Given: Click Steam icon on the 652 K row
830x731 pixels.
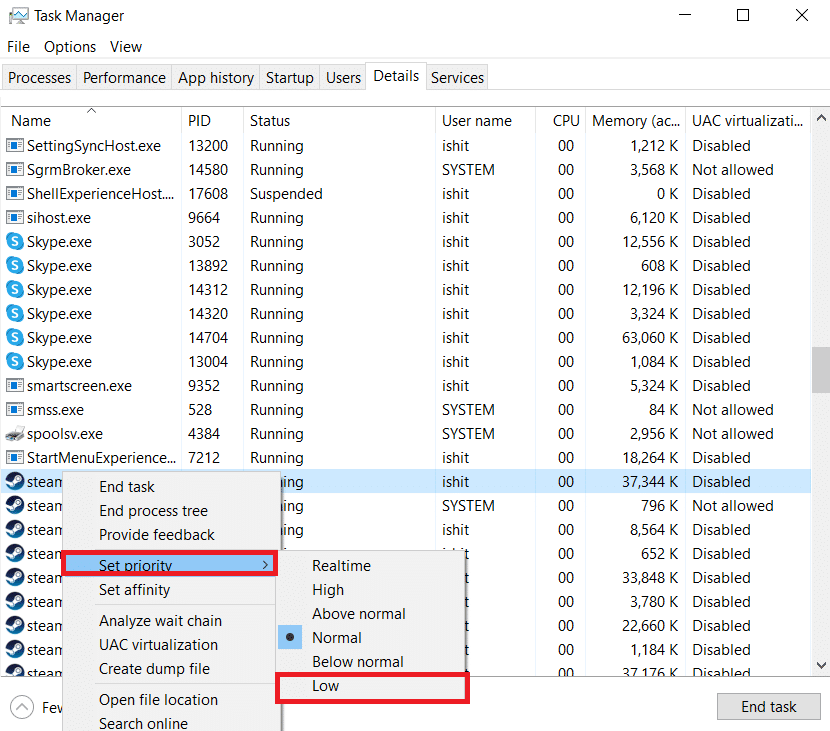Looking at the screenshot, I should 15,554.
